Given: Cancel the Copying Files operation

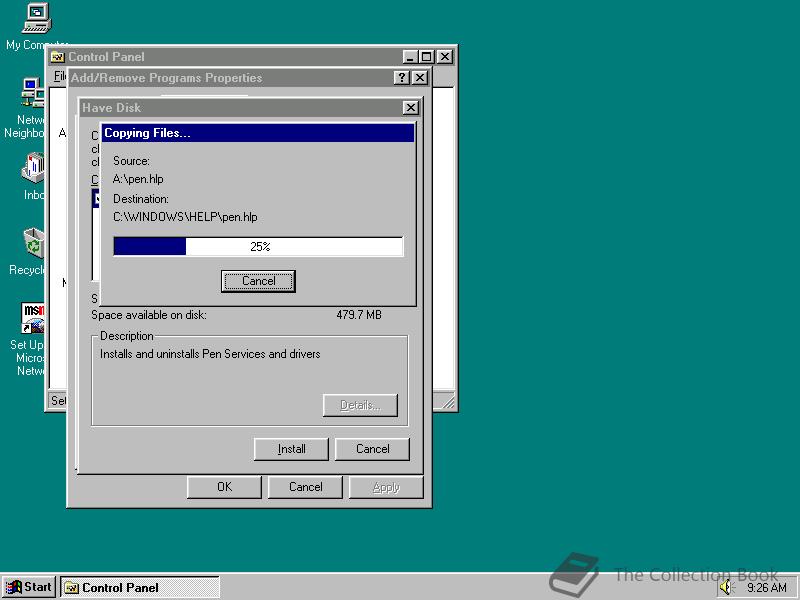Looking at the screenshot, I should [x=258, y=281].
